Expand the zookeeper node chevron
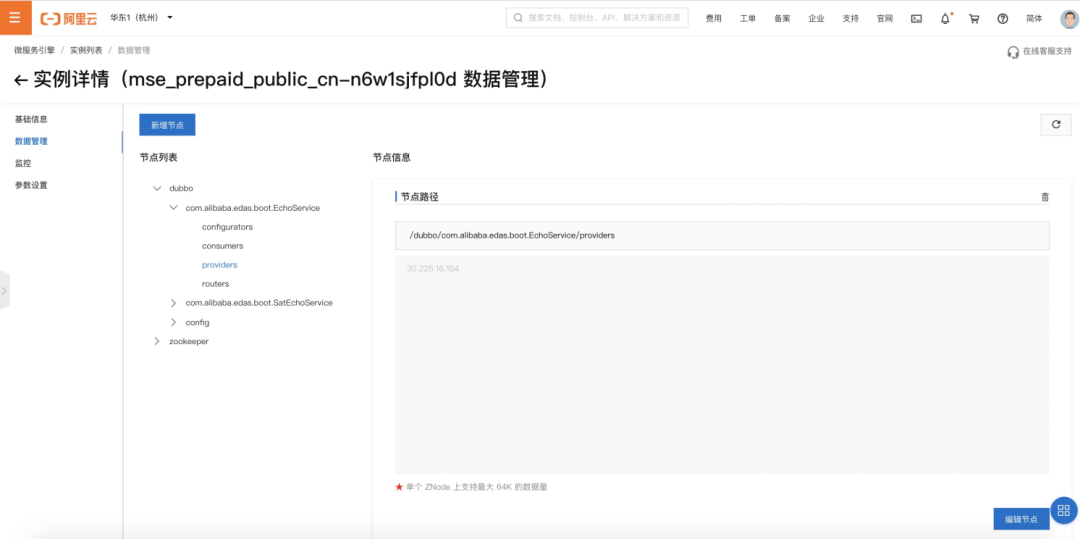 (x=157, y=341)
